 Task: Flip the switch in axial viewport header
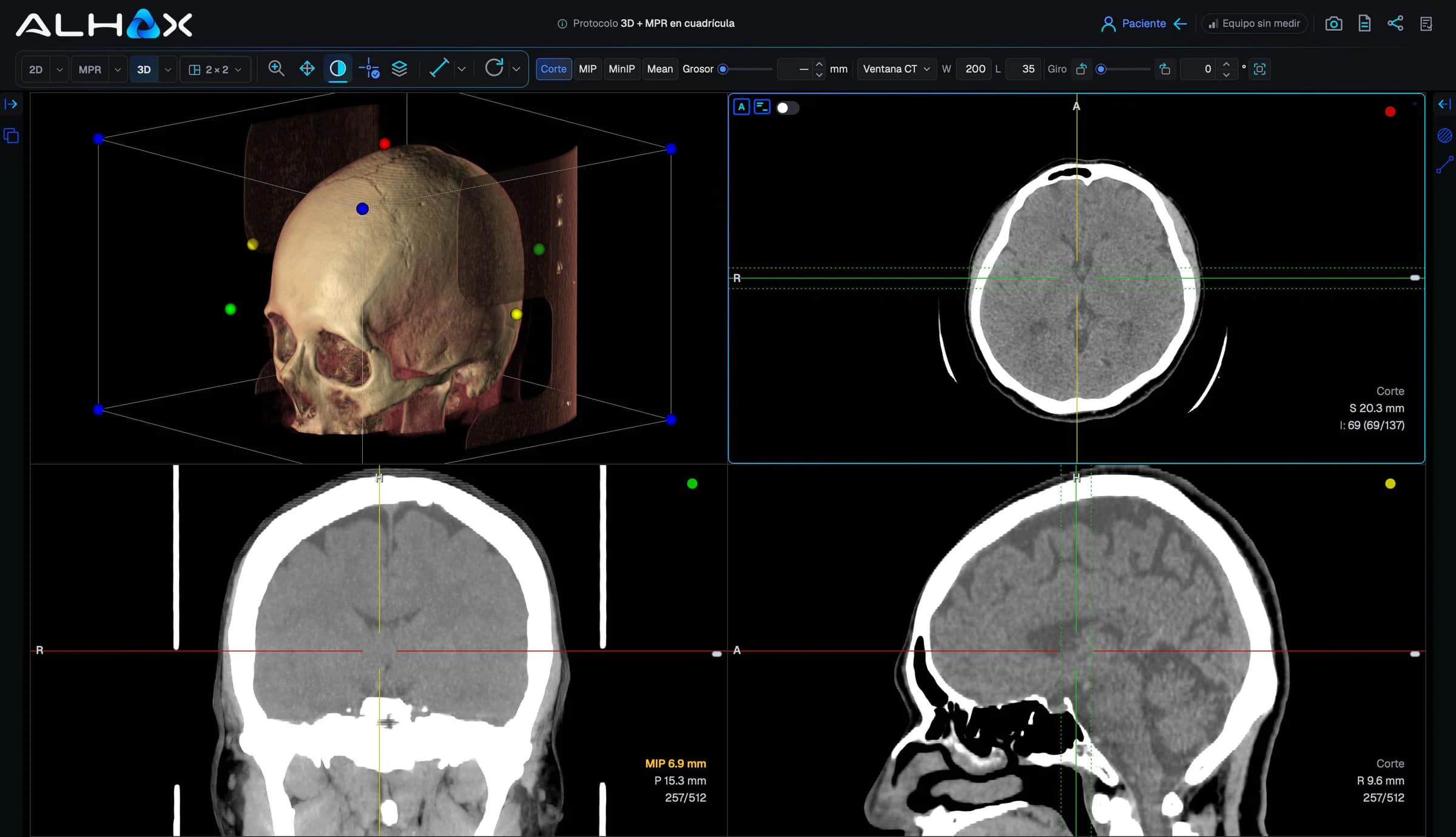click(x=787, y=108)
